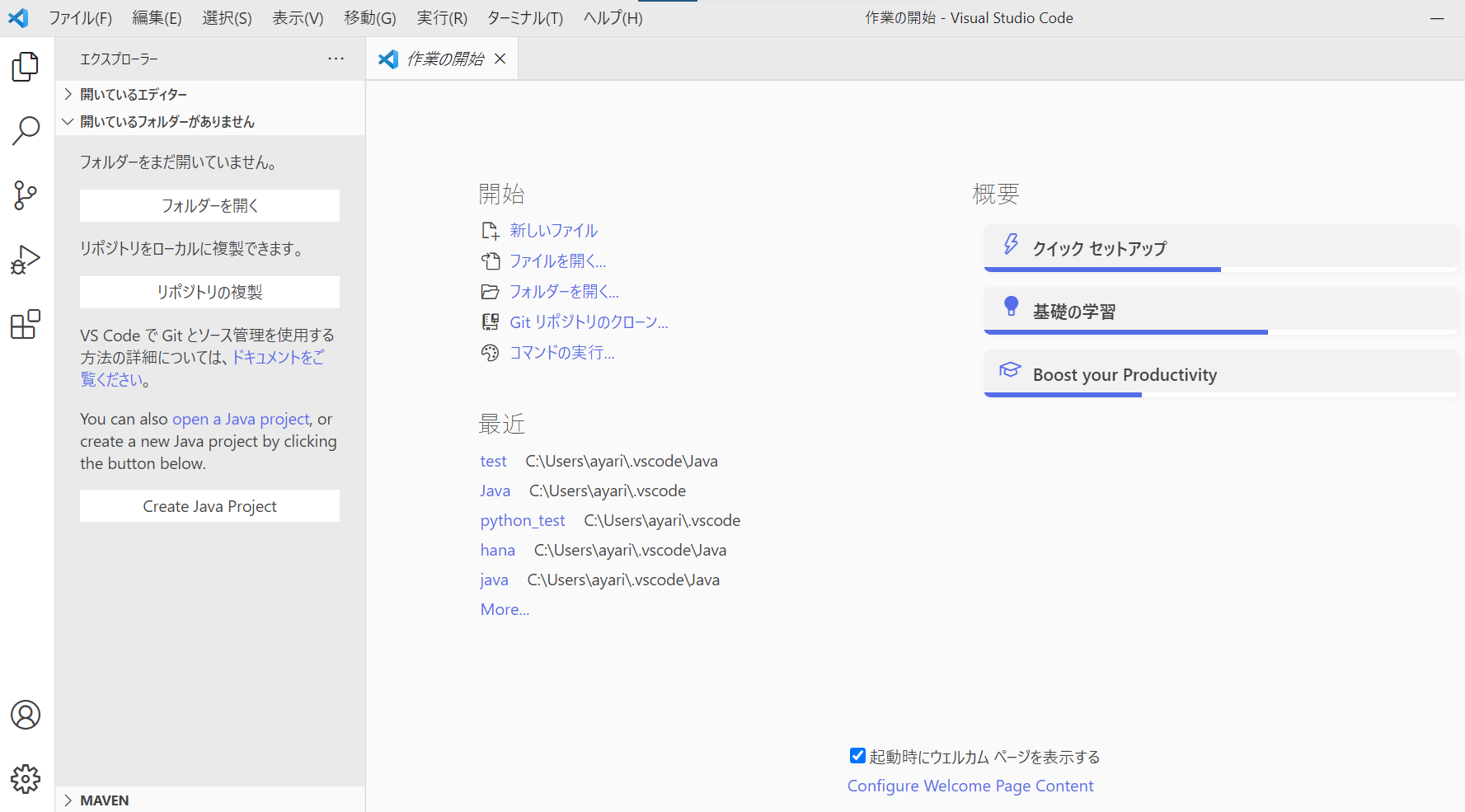Click the 新しいファイル link

point(554,231)
